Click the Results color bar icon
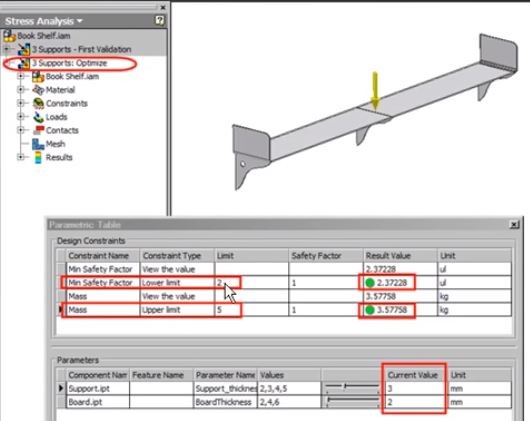530x421 pixels. [x=38, y=157]
